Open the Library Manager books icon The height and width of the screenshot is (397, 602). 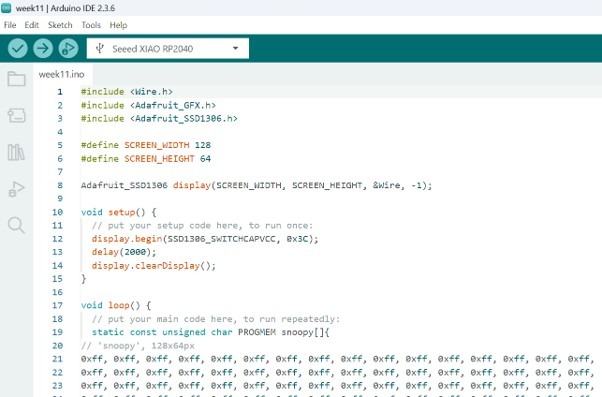tap(17, 152)
